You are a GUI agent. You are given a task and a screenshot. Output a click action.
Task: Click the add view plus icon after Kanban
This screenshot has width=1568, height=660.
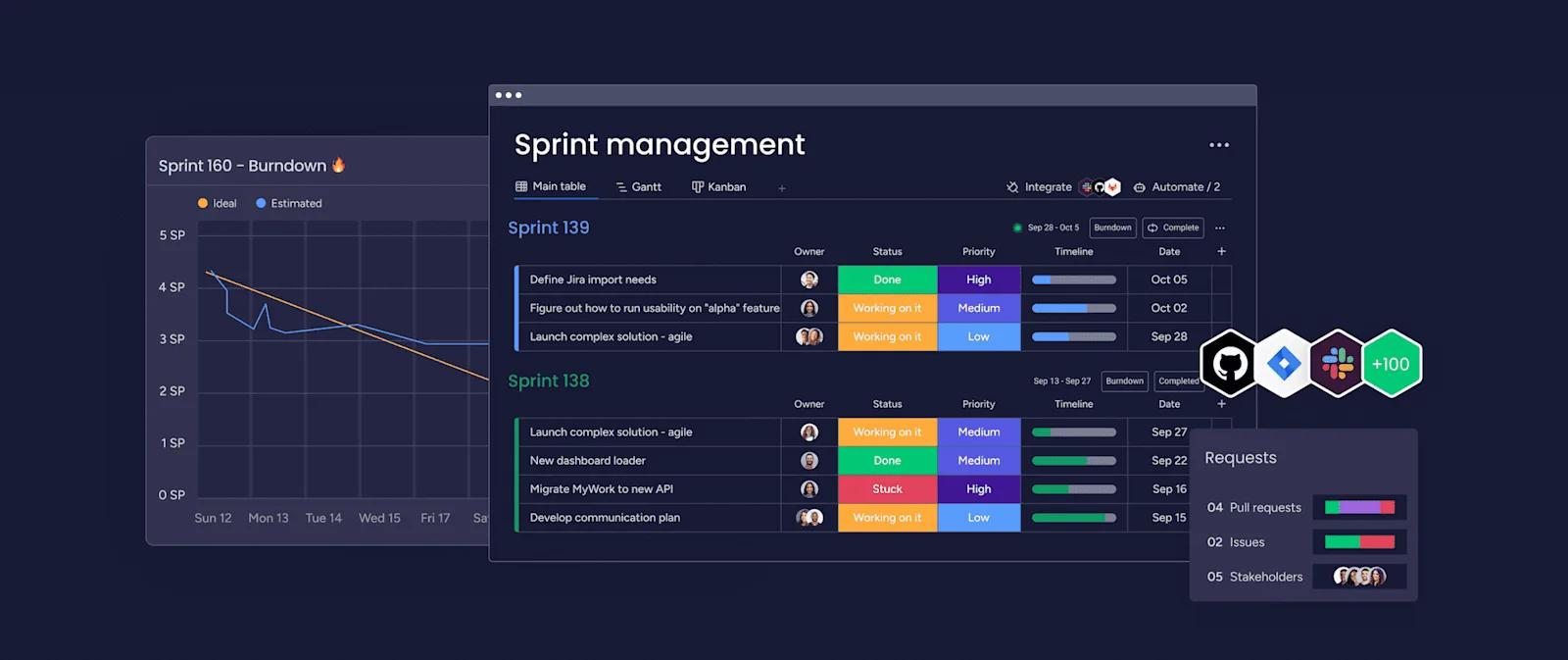pos(782,188)
